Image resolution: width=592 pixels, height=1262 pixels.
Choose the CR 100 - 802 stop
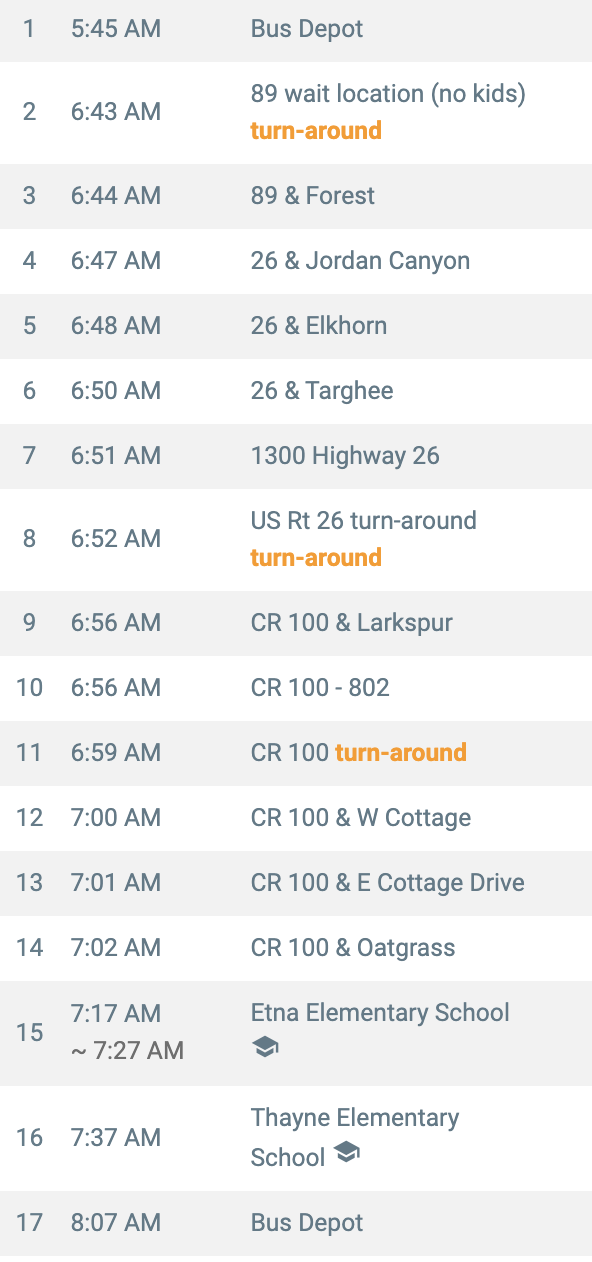tap(296, 687)
